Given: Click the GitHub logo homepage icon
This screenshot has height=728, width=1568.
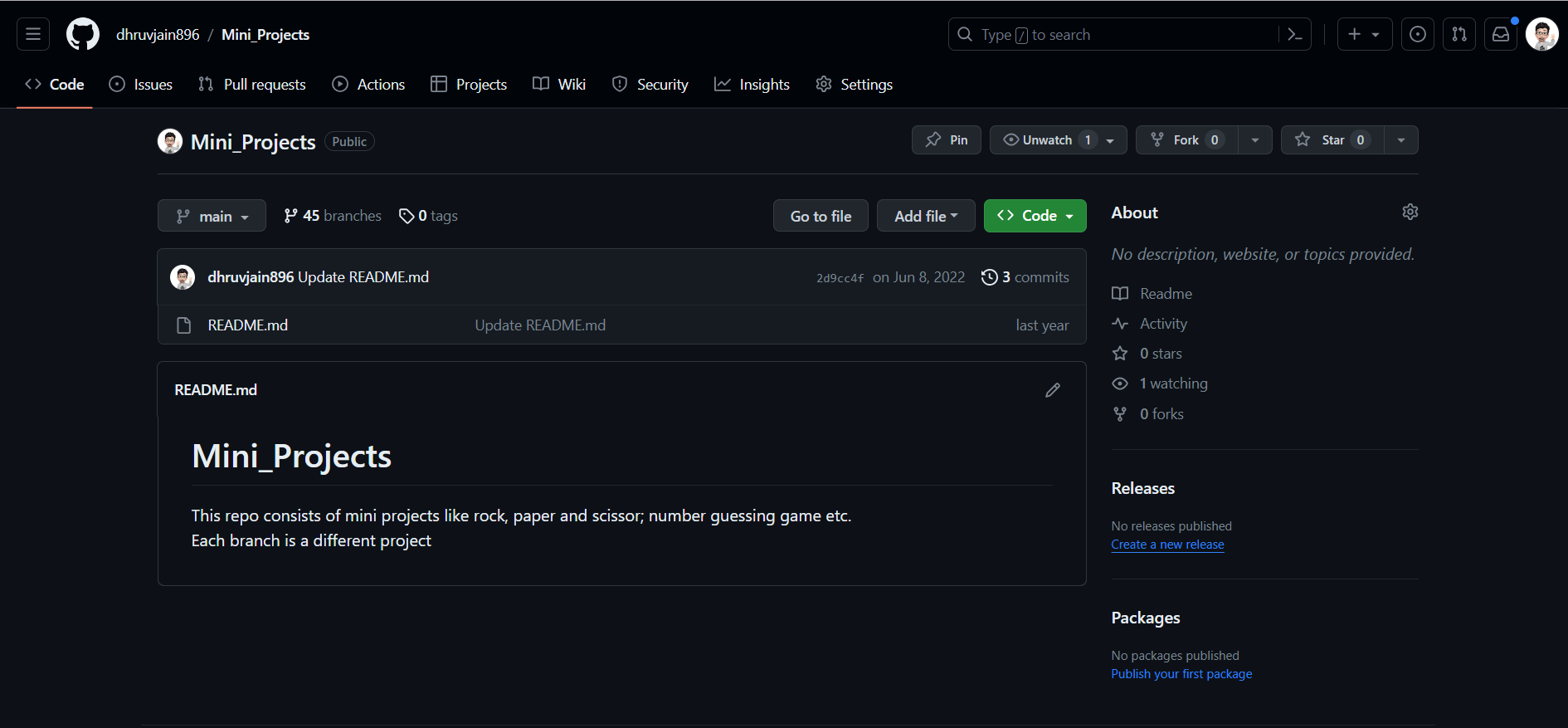Looking at the screenshot, I should (83, 34).
